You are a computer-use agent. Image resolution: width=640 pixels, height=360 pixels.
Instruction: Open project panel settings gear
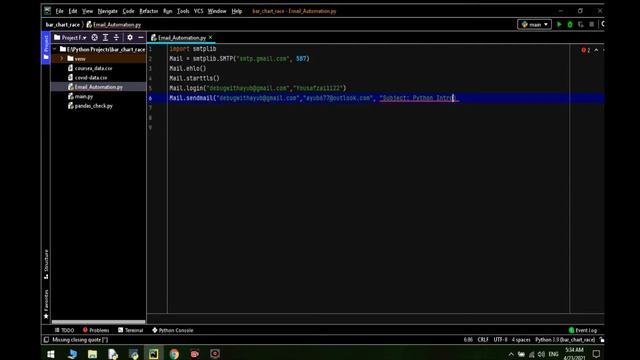pos(130,38)
